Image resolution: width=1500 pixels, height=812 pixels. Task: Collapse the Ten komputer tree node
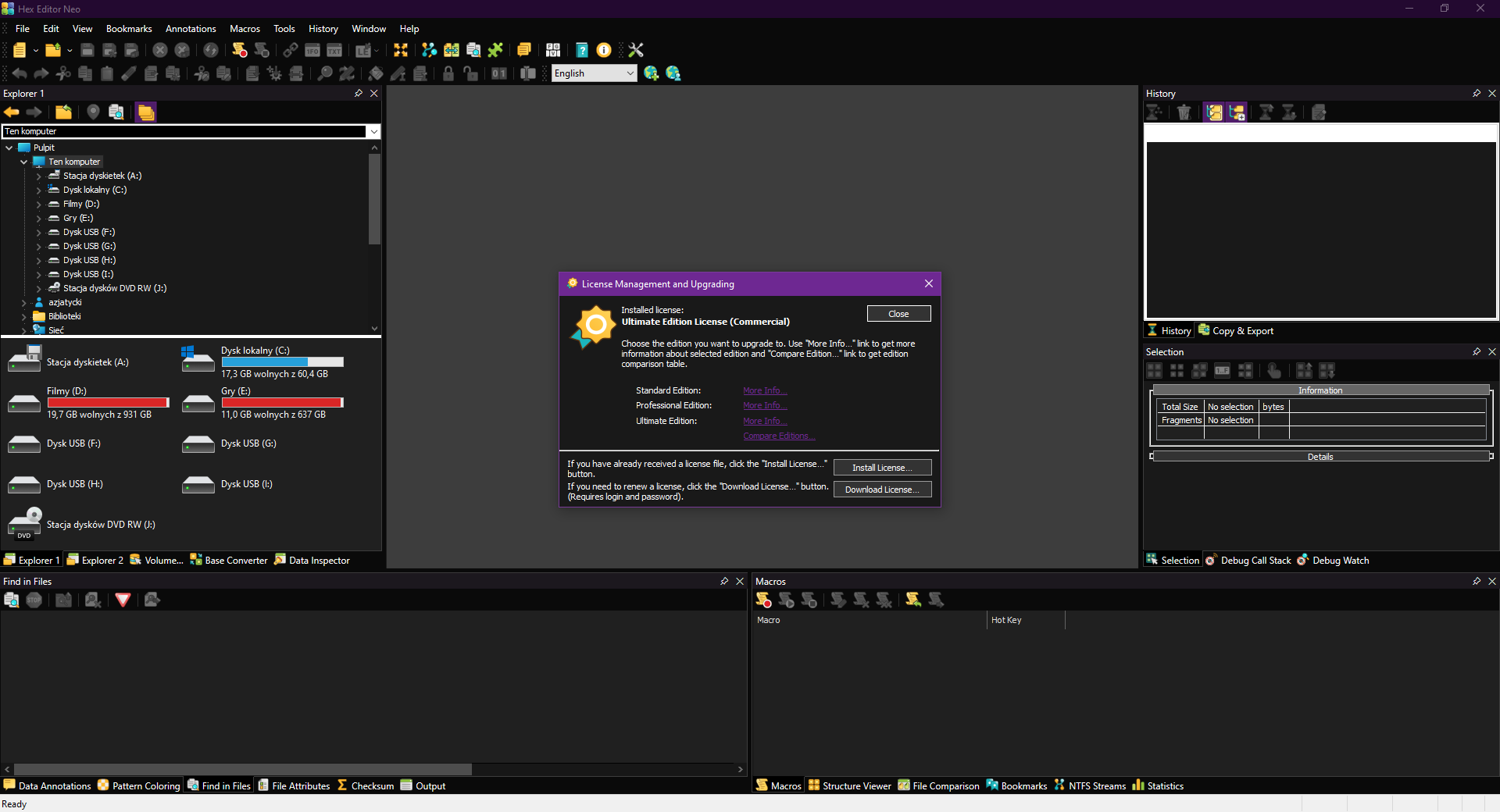(24, 162)
